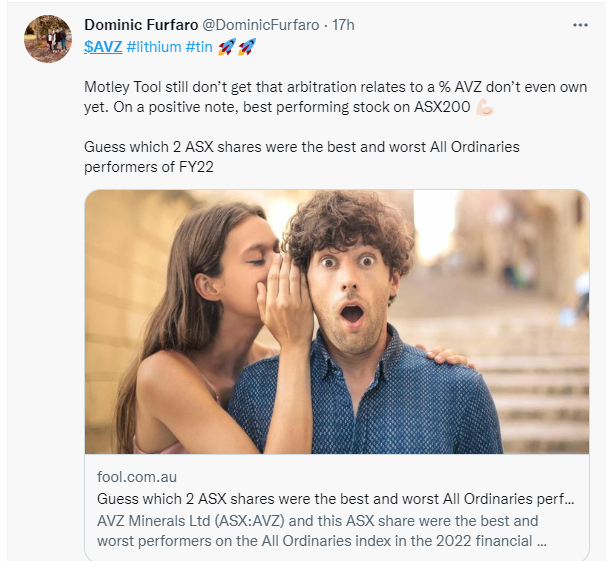Click Dominic Furfaro's profile avatar
The width and height of the screenshot is (606, 561).
(x=48, y=39)
